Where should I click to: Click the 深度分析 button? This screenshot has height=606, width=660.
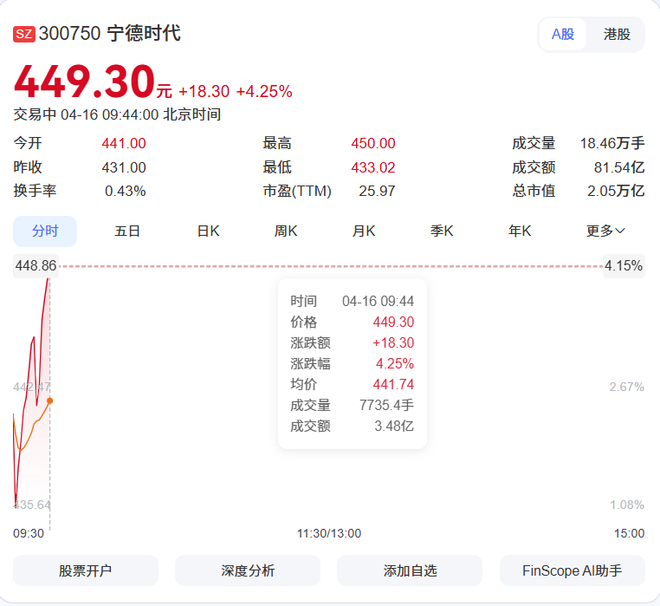(x=248, y=571)
